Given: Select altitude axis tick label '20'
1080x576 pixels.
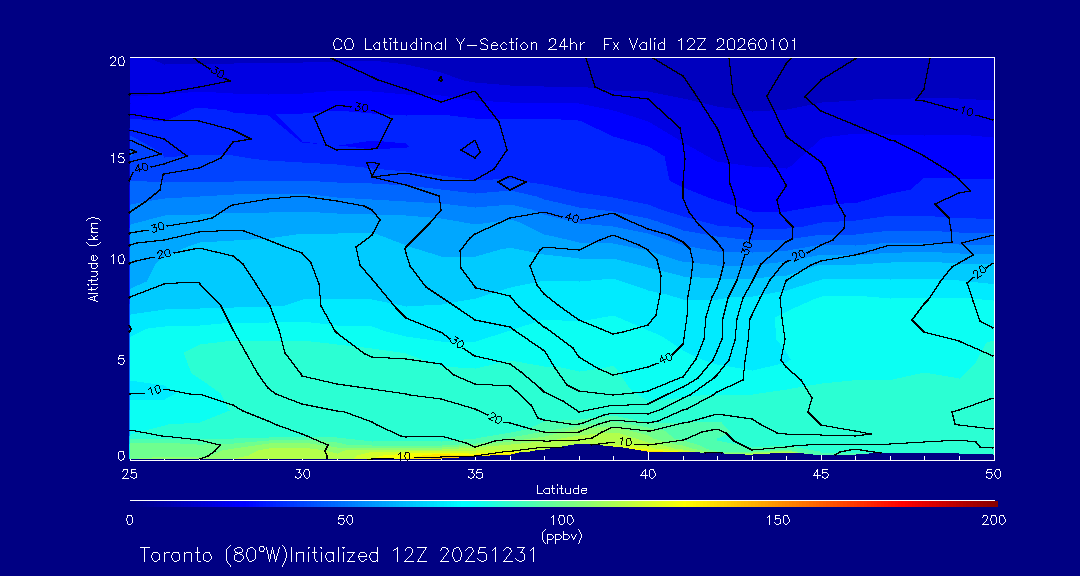Looking at the screenshot, I should coord(118,60).
